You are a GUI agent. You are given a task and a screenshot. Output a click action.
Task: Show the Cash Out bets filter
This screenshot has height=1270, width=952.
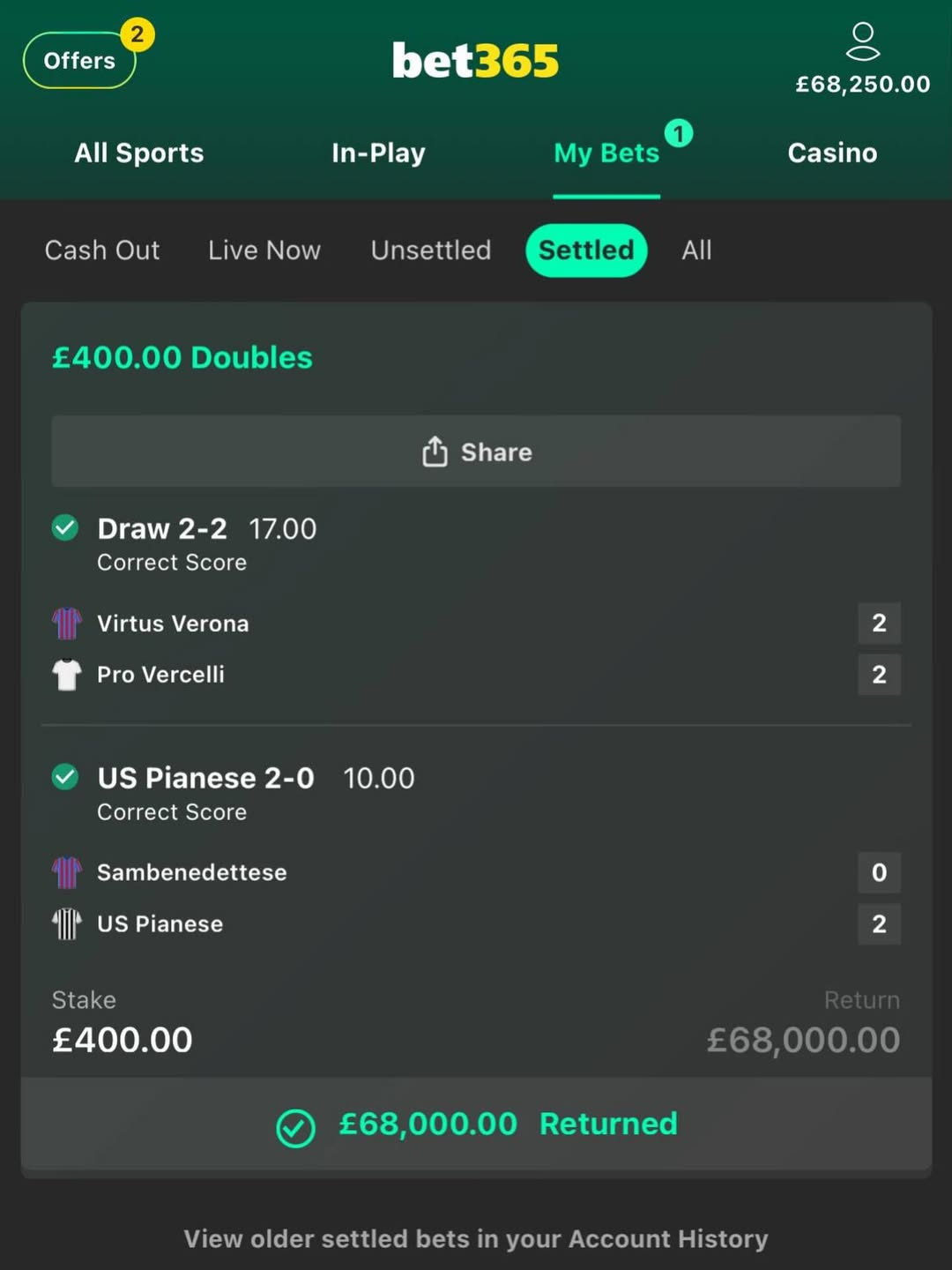click(x=102, y=250)
